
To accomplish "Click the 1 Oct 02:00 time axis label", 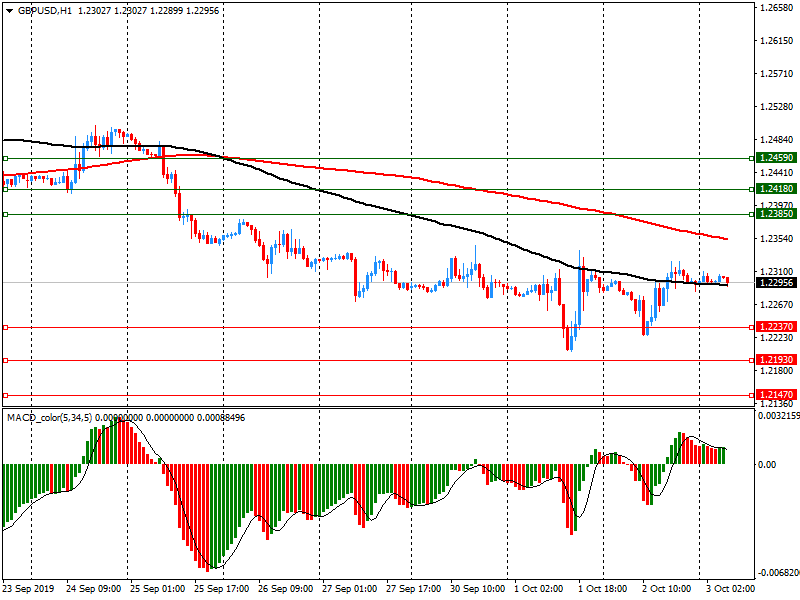I will tap(538, 589).
